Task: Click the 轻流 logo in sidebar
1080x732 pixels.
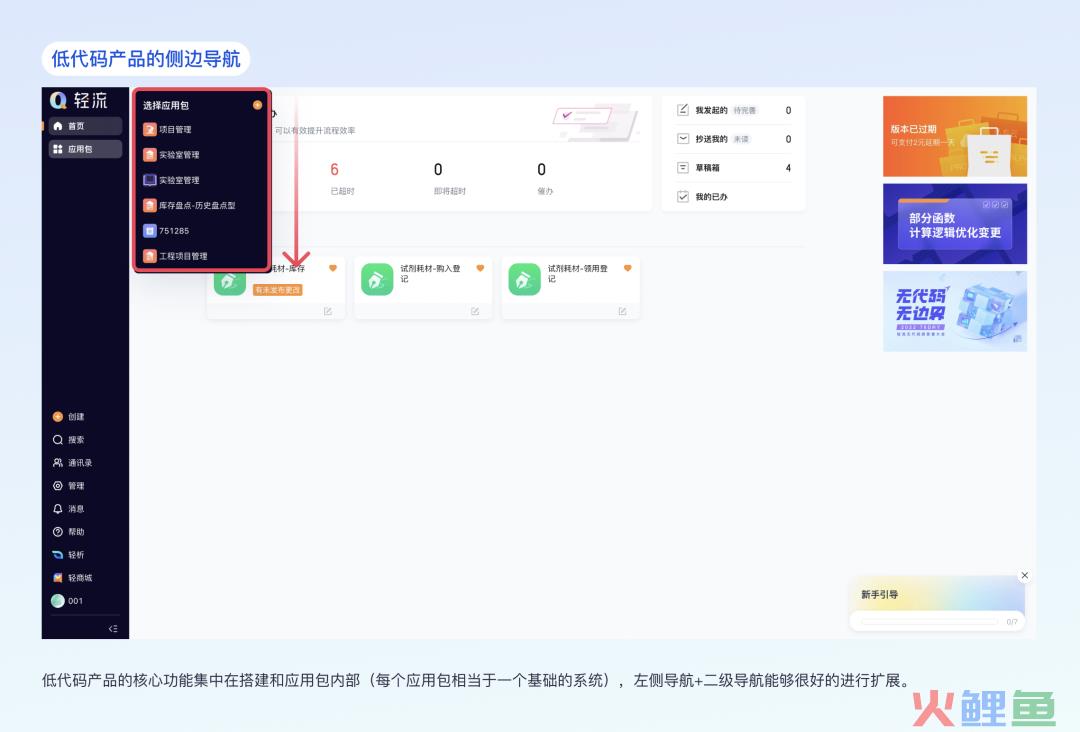Action: pos(79,101)
